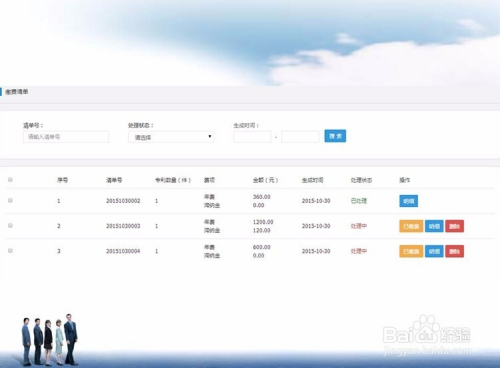Tick the select-all checkbox in the table header
This screenshot has width=500, height=368.
click(10, 180)
